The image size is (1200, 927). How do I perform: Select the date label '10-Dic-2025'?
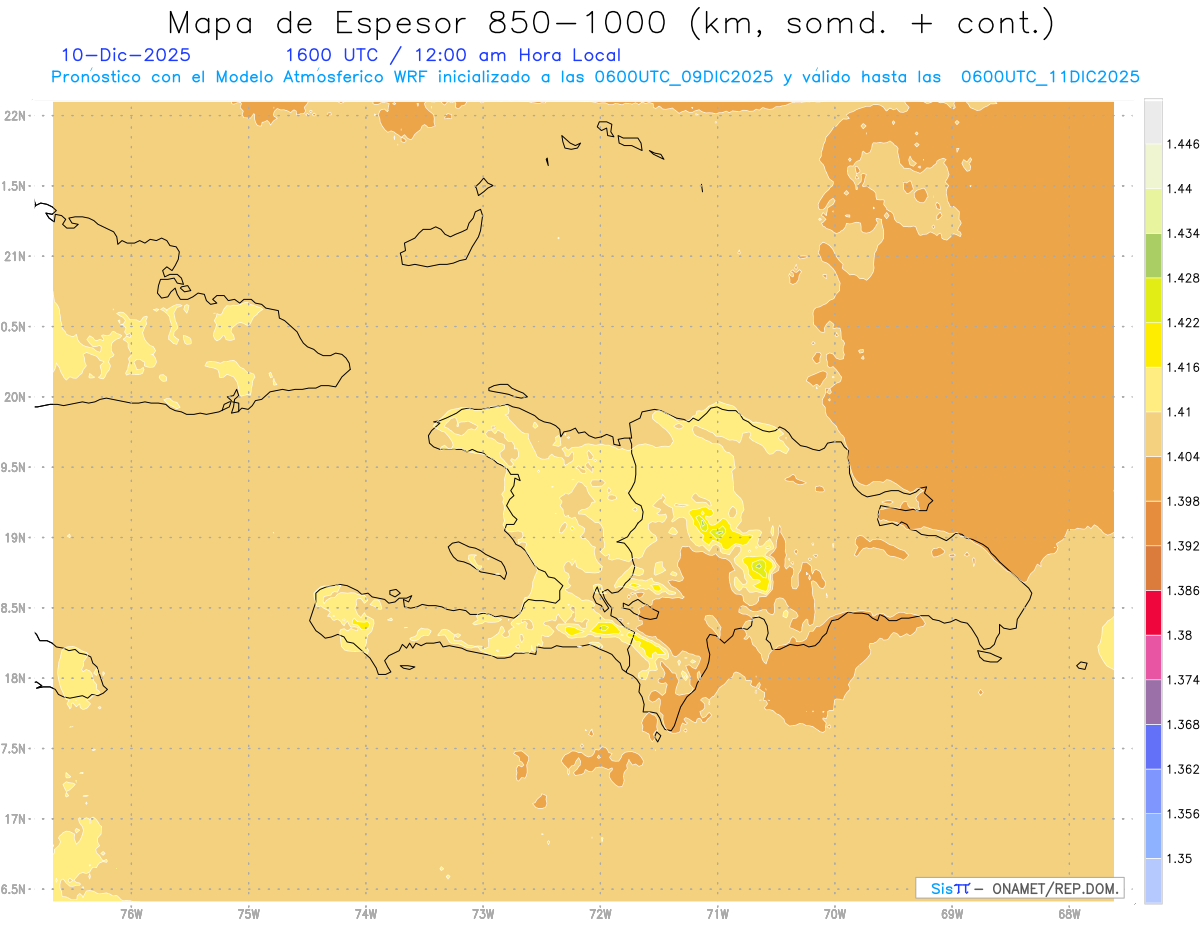[x=126, y=55]
